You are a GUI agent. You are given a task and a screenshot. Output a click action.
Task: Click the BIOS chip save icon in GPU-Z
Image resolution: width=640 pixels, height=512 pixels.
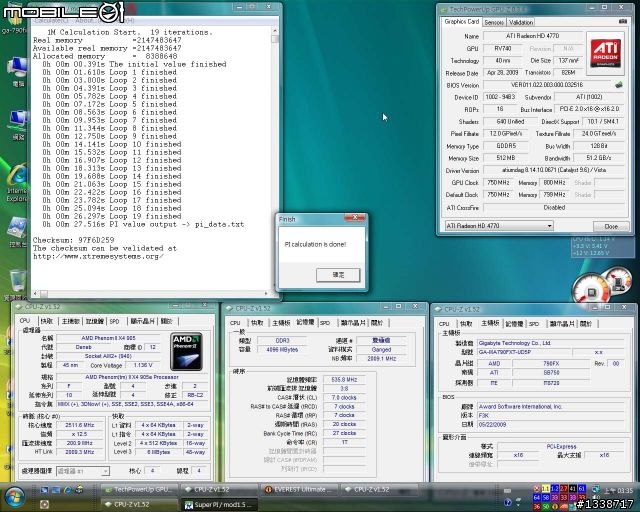coord(619,85)
